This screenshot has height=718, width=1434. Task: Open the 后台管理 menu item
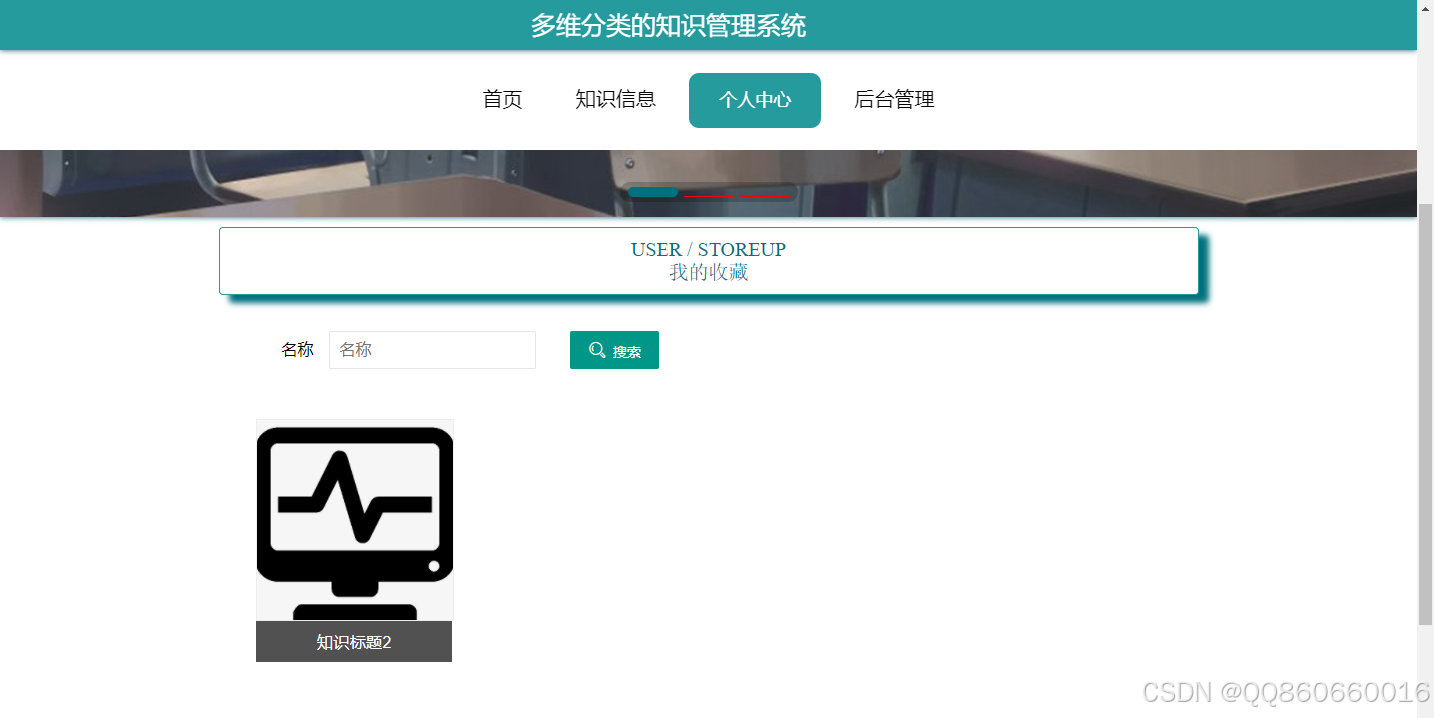(894, 99)
